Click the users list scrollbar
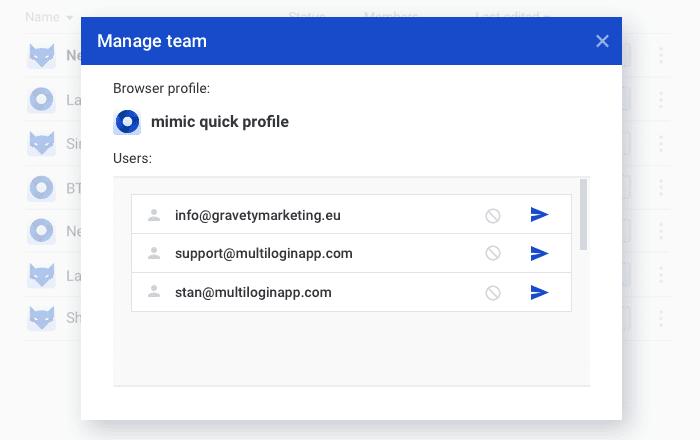This screenshot has width=700, height=440. coord(583,214)
